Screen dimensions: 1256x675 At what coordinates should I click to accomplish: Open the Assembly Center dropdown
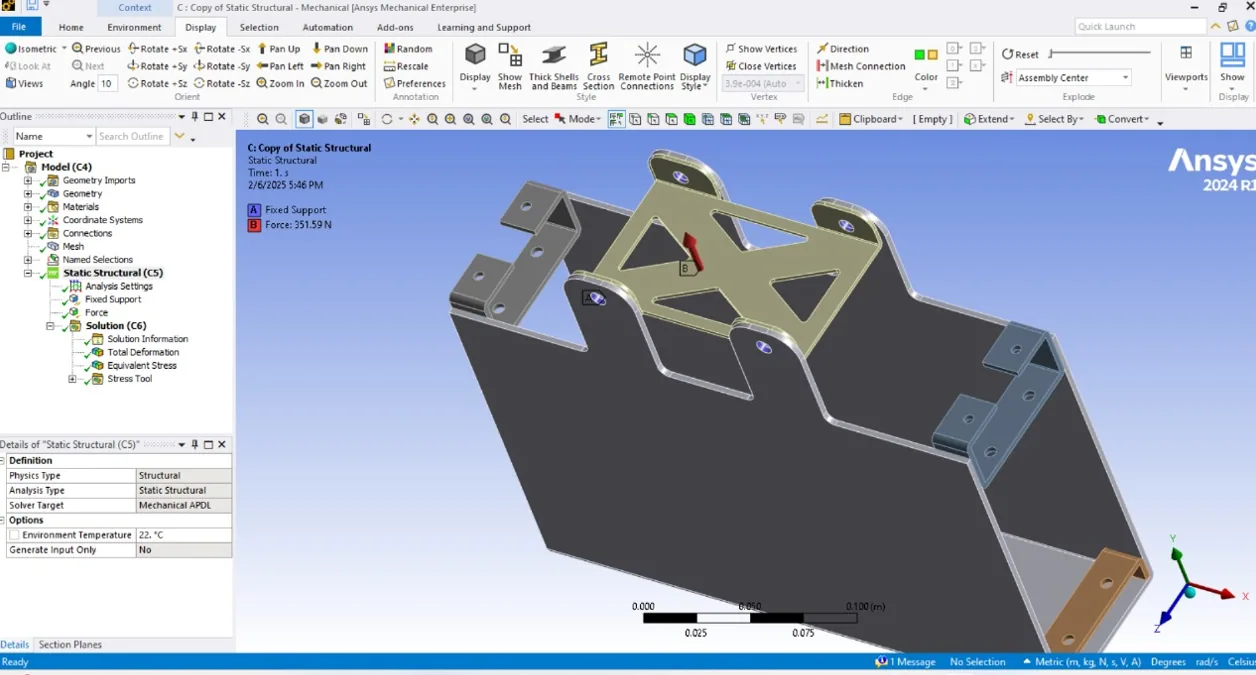[x=1125, y=78]
